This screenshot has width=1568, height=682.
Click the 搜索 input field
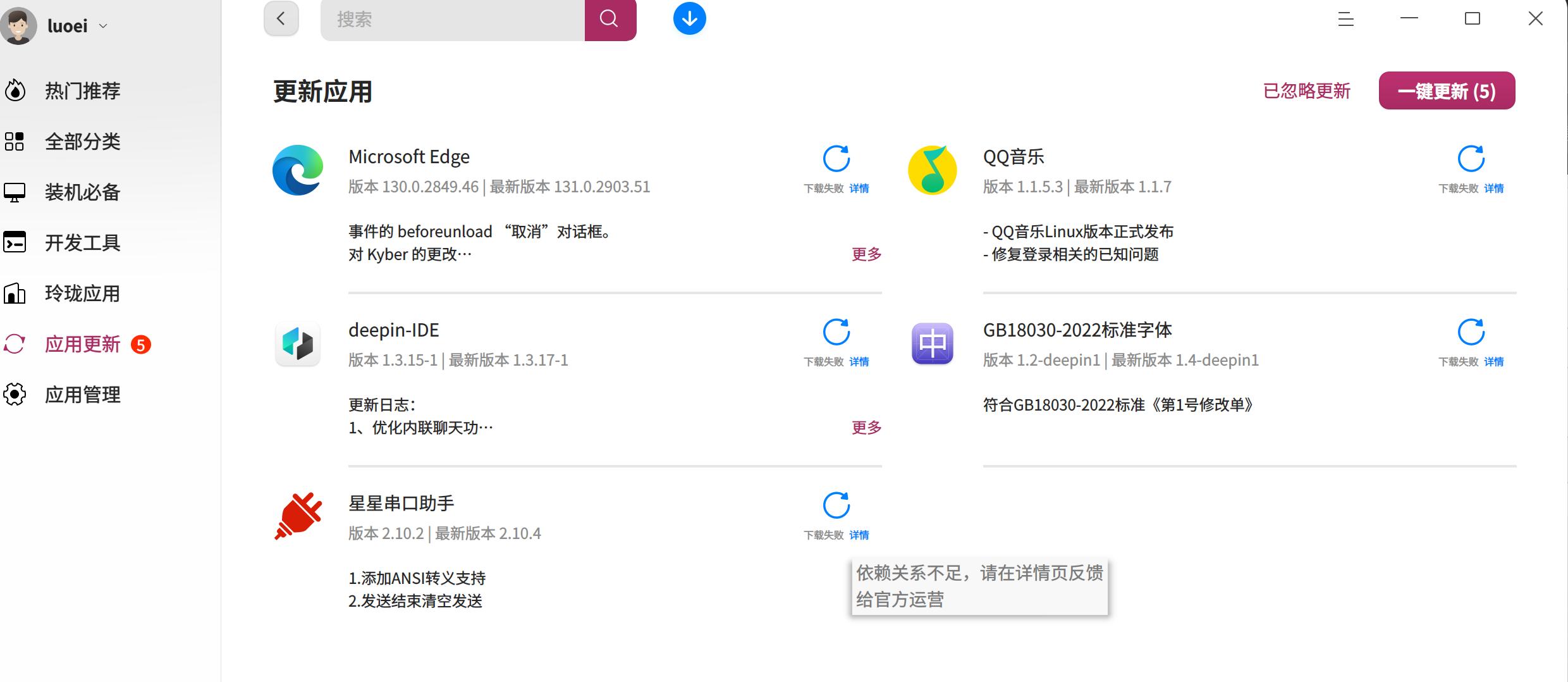[453, 19]
